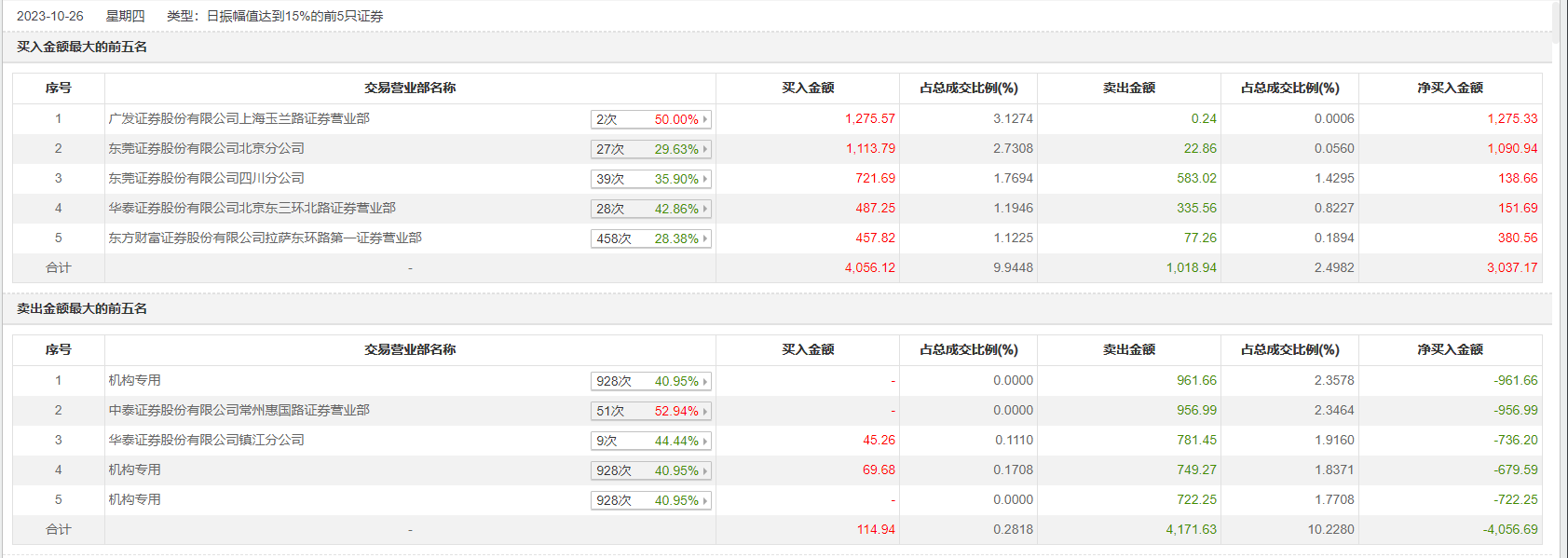Open the 27次 29.63% dropdown
This screenshot has width=1568, height=558.
650,149
